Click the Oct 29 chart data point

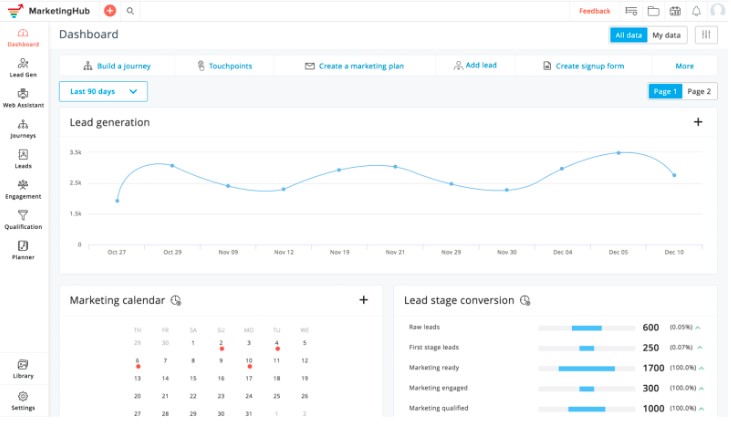point(172,166)
